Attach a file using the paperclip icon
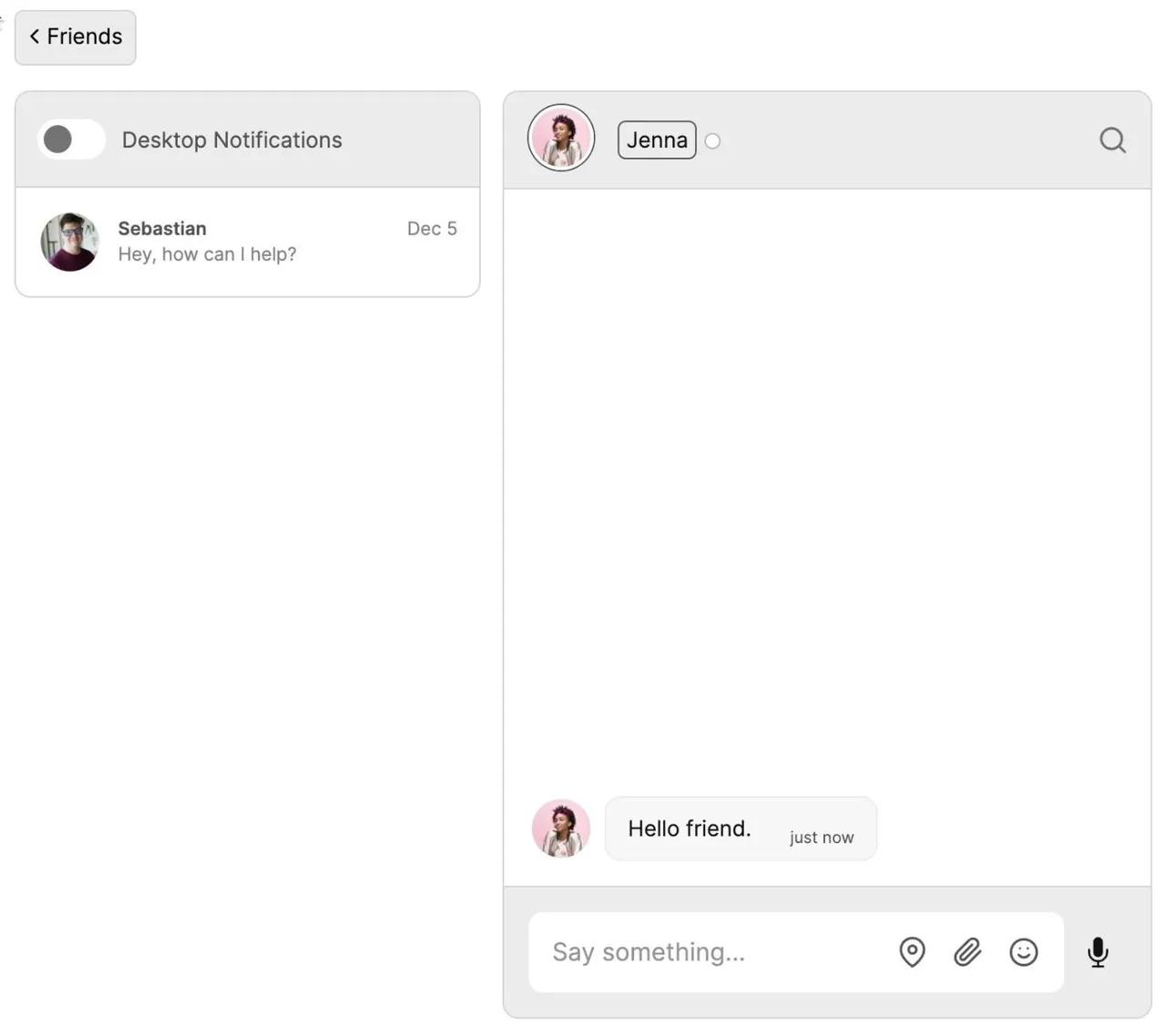This screenshot has width=1166, height=1036. click(x=967, y=952)
